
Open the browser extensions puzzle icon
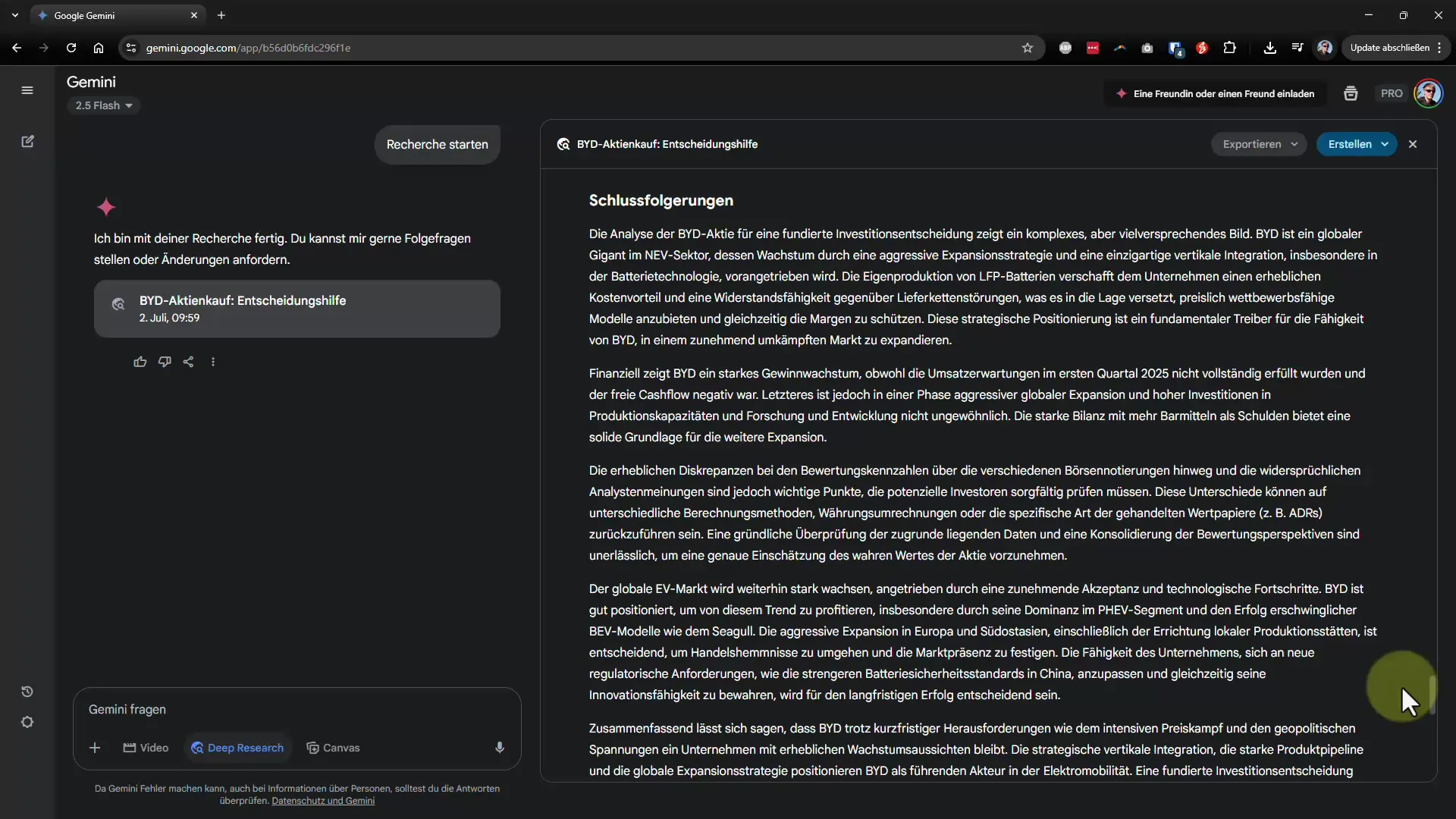1229,48
